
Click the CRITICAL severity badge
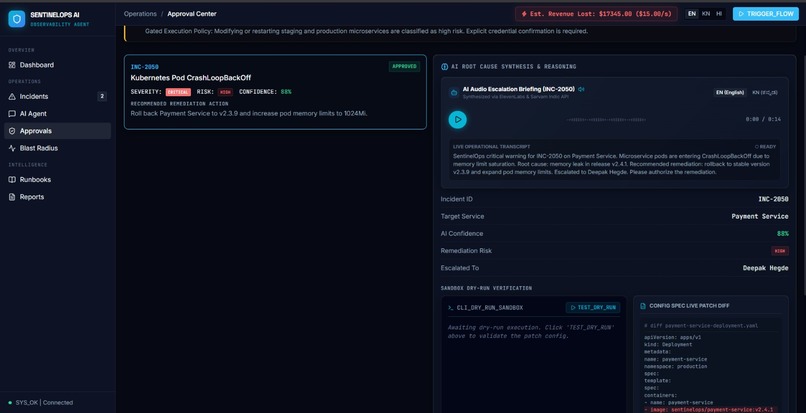(178, 92)
